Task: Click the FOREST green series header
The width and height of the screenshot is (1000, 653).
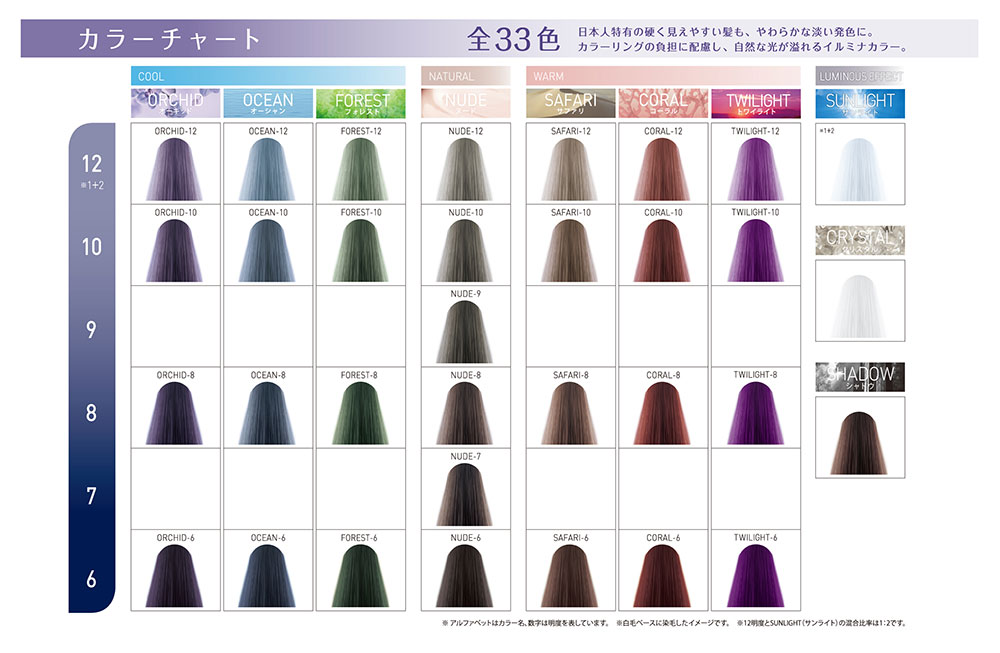Action: click(360, 103)
